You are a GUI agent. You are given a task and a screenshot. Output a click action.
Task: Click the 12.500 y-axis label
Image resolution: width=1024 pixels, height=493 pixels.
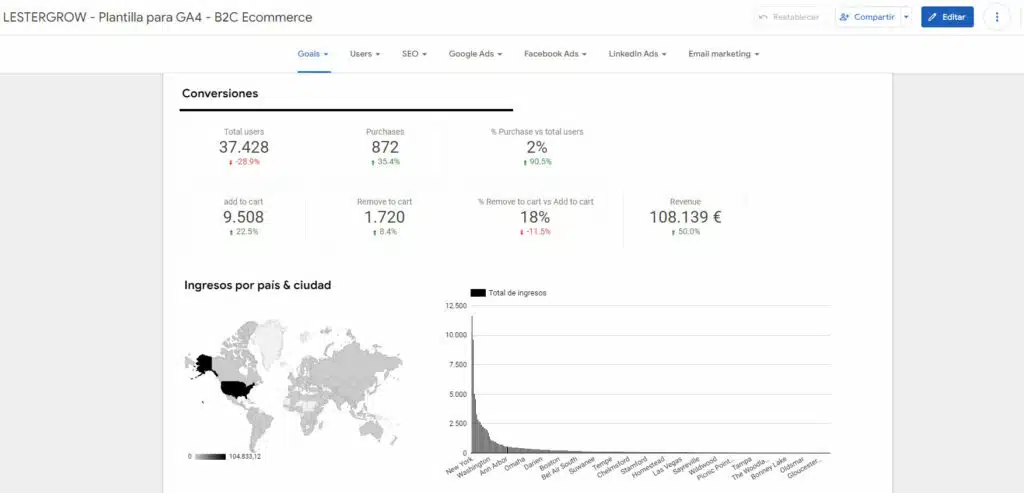456,306
